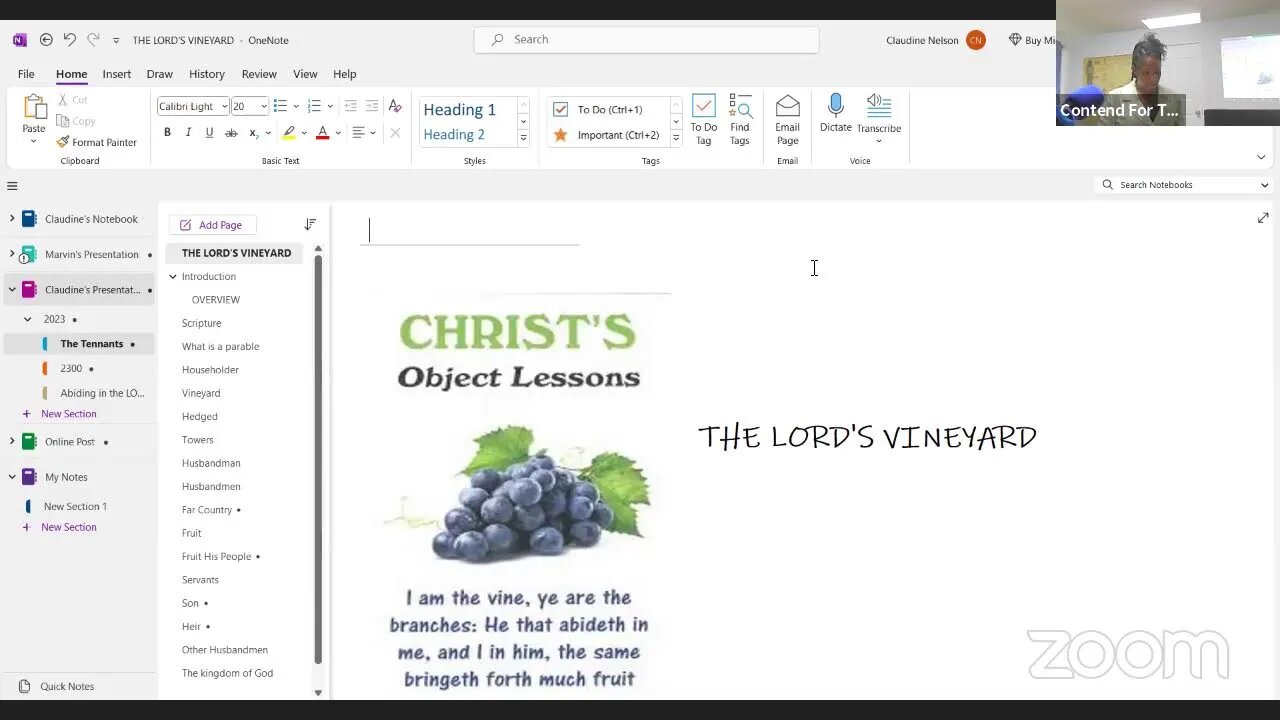The width and height of the screenshot is (1280, 720).
Task: Click the Back arrow in the title bar
Action: coord(46,40)
